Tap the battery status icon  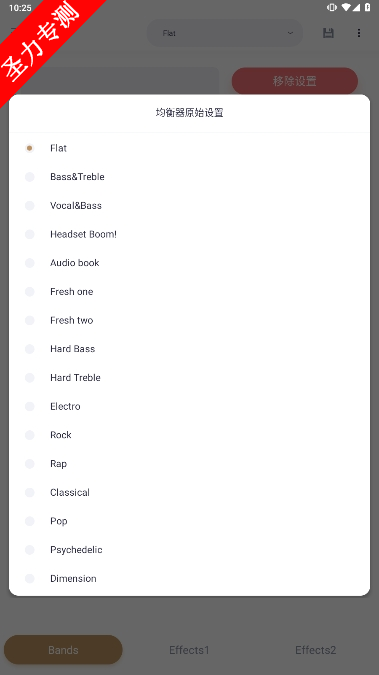pos(367,7)
